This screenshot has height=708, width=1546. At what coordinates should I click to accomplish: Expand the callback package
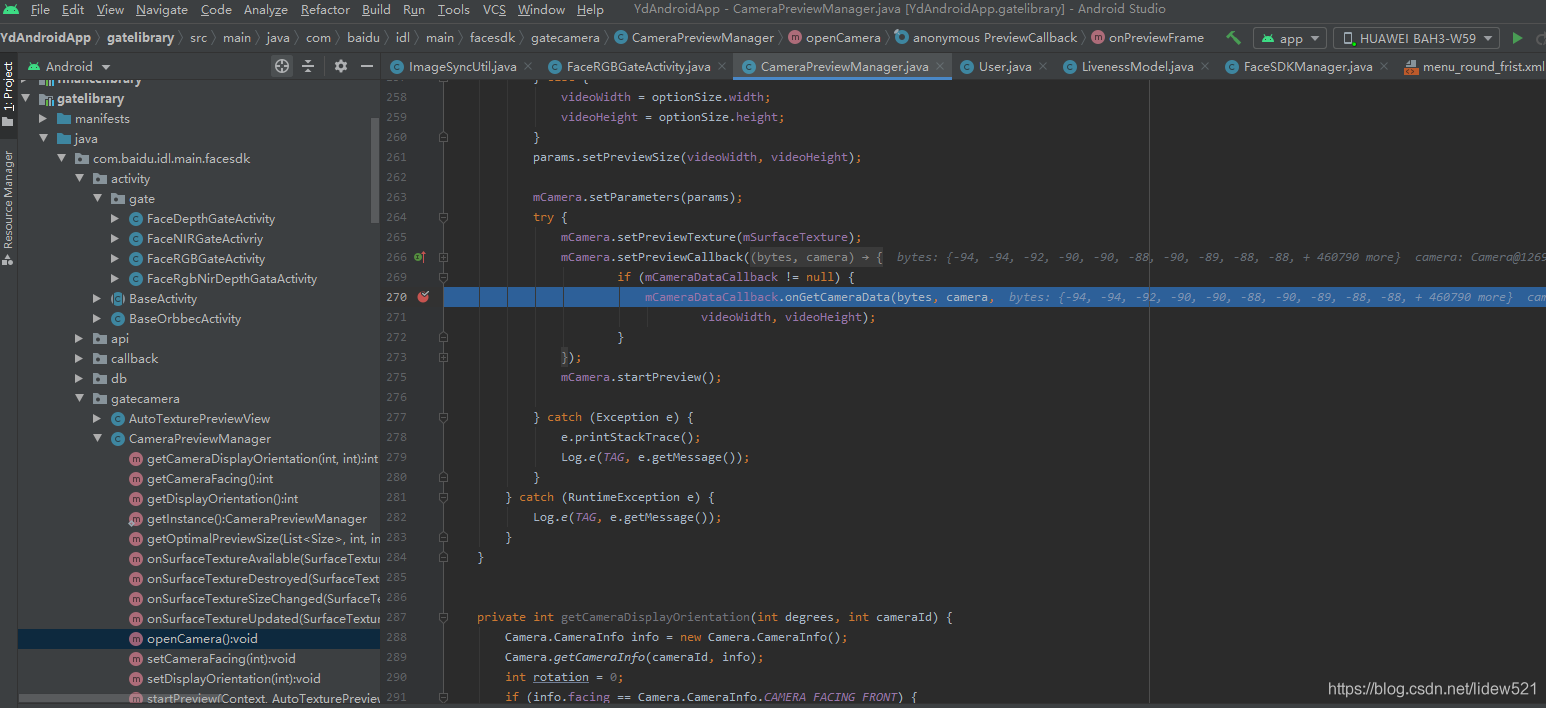coord(79,359)
